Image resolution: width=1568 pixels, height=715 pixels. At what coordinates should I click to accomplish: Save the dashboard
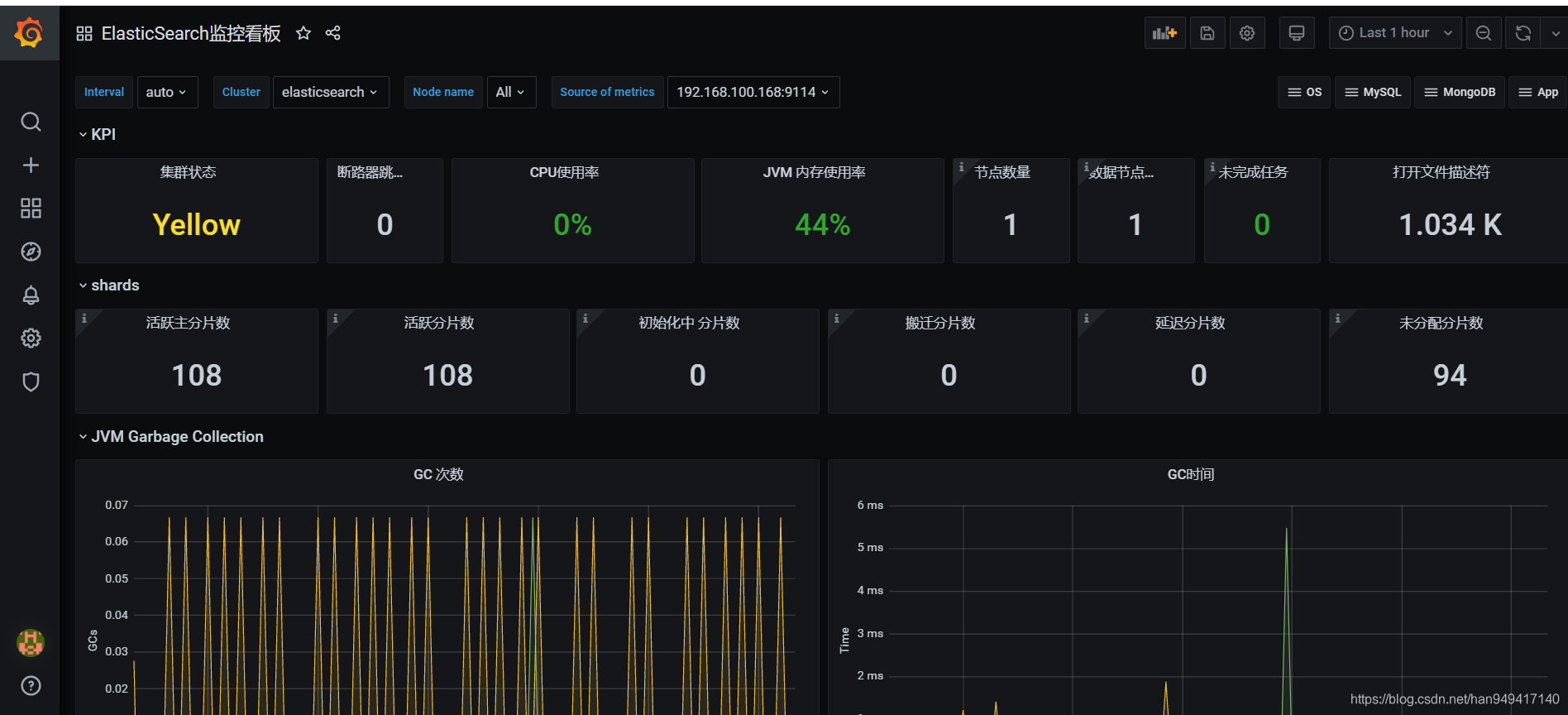(x=1207, y=33)
